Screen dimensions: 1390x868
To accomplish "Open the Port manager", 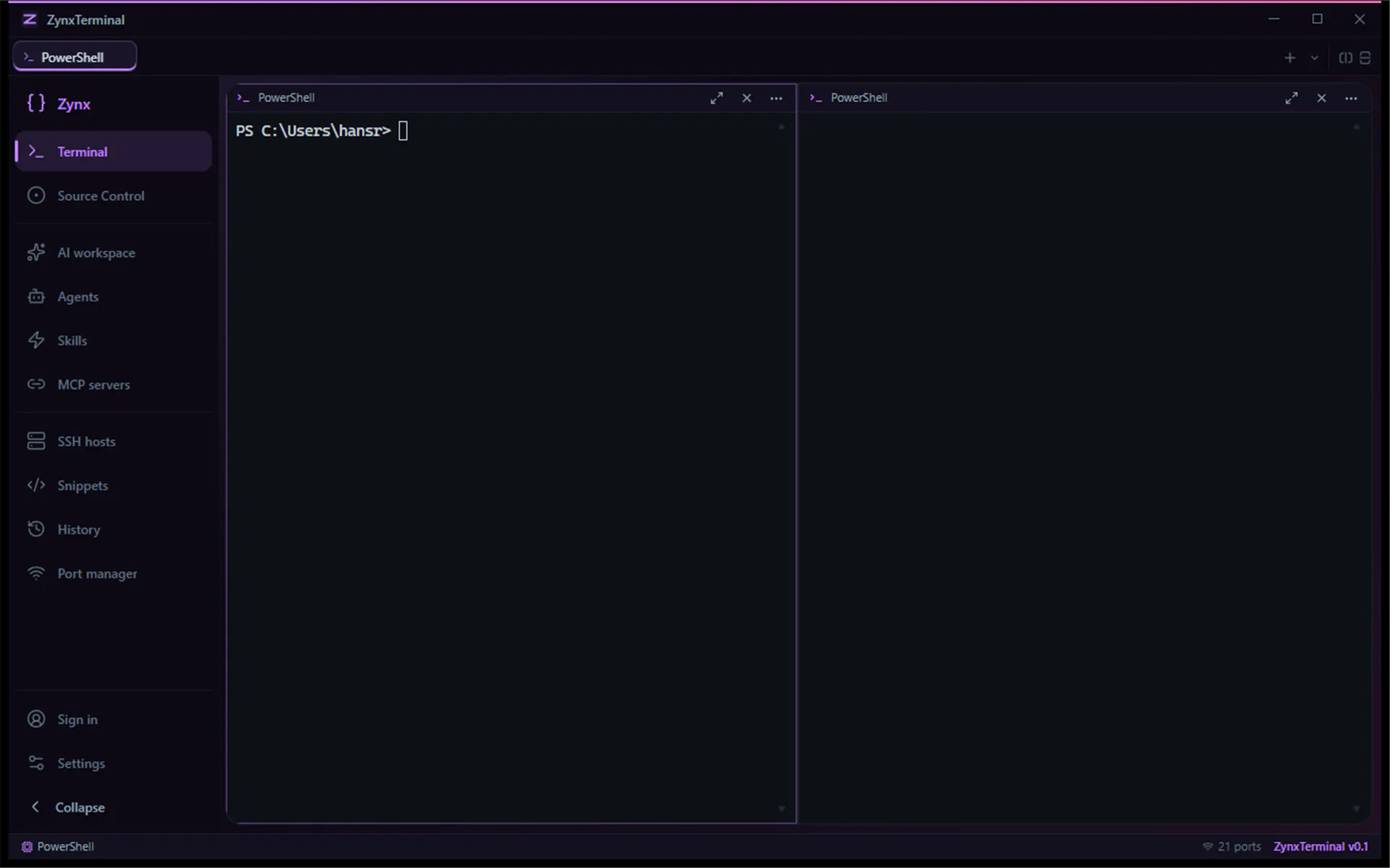I will coord(113,573).
